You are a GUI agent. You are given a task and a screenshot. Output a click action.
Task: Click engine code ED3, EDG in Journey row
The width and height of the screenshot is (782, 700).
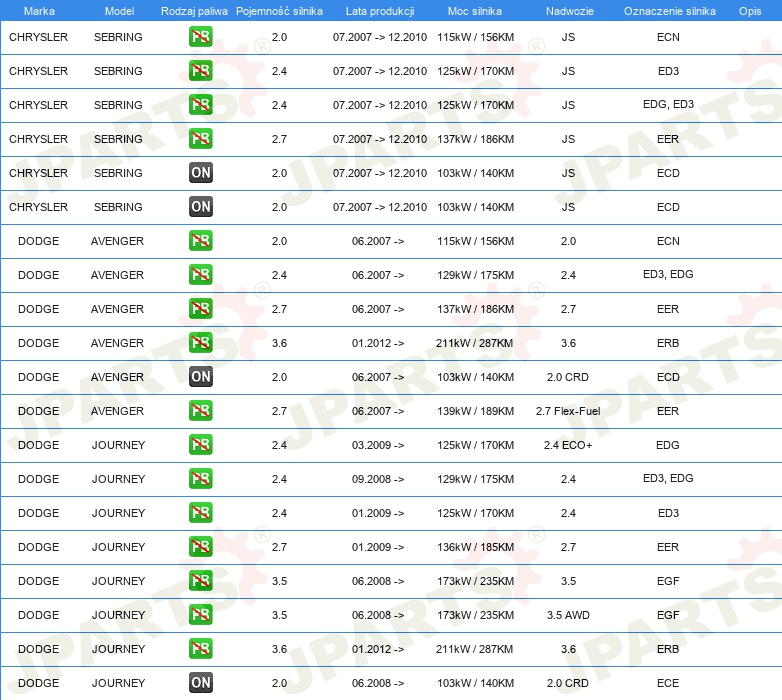tap(668, 478)
